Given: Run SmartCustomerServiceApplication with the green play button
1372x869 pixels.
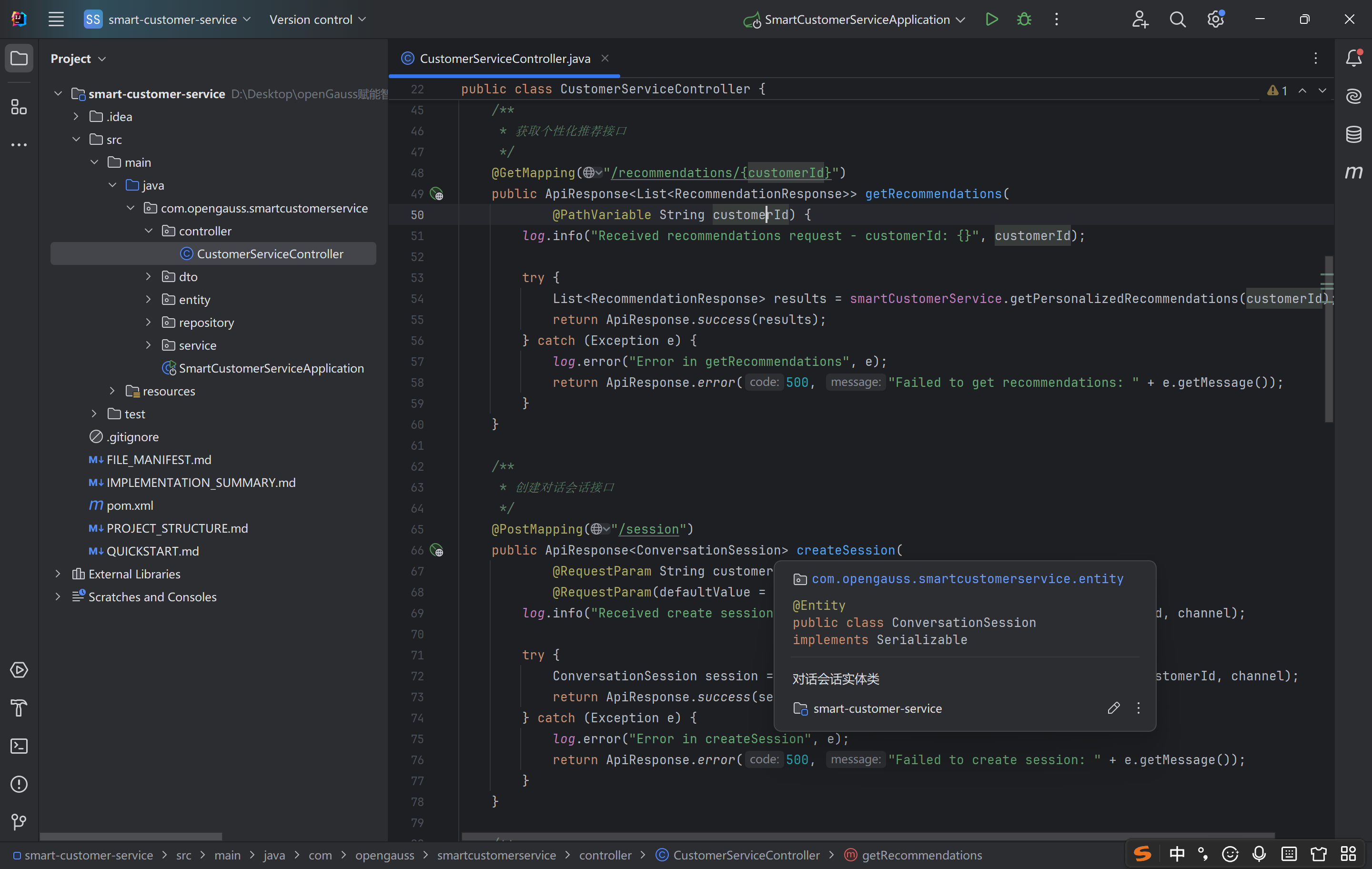Looking at the screenshot, I should pyautogui.click(x=991, y=20).
